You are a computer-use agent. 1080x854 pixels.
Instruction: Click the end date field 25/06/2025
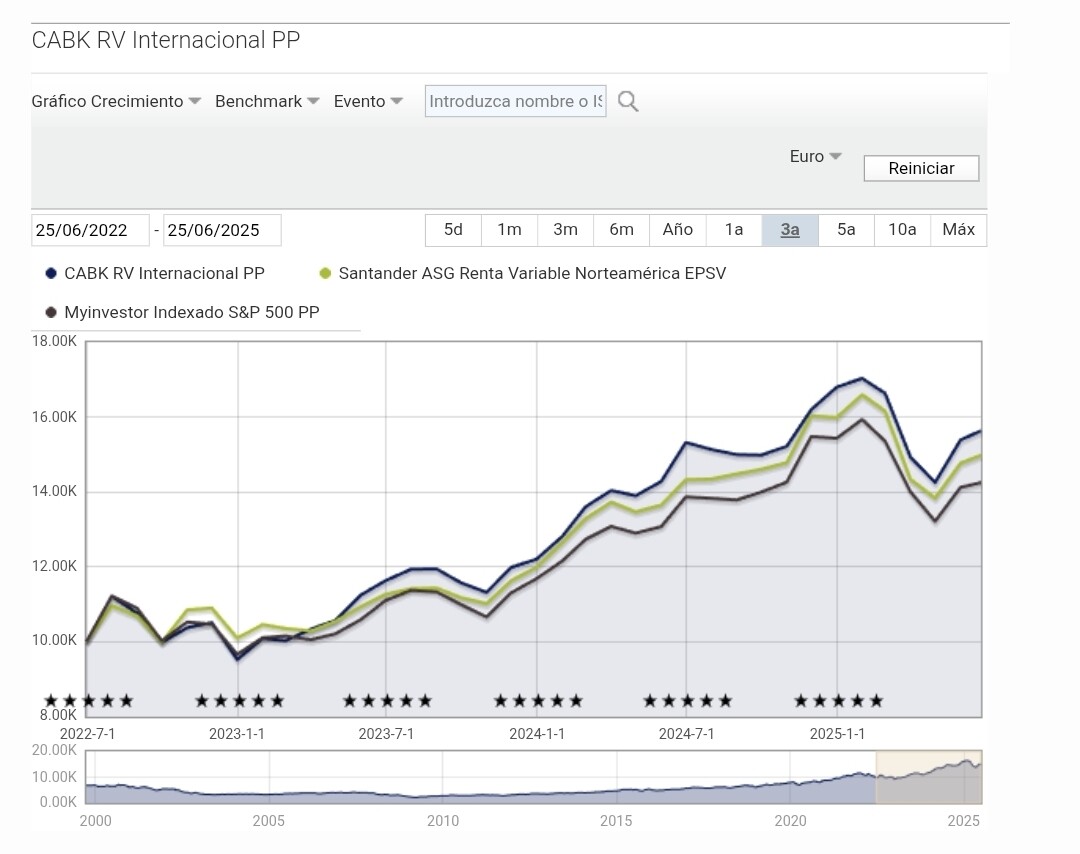click(222, 230)
